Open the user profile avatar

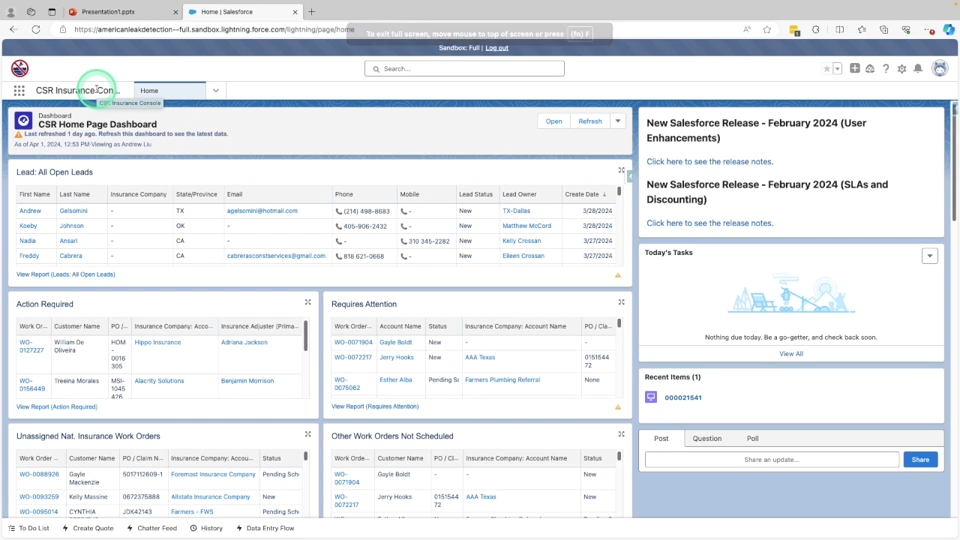(x=939, y=69)
